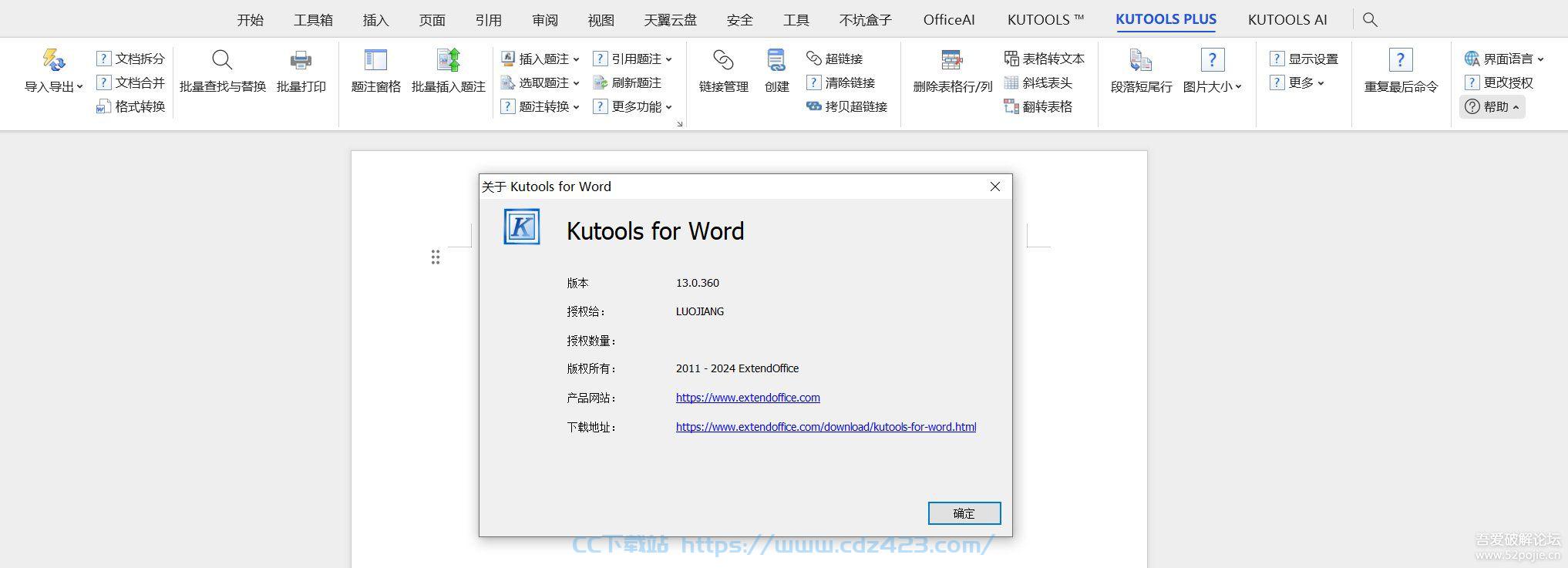Screen dimensions: 1568x568
Task: Click the 创建 create button in ribbon
Action: click(776, 71)
